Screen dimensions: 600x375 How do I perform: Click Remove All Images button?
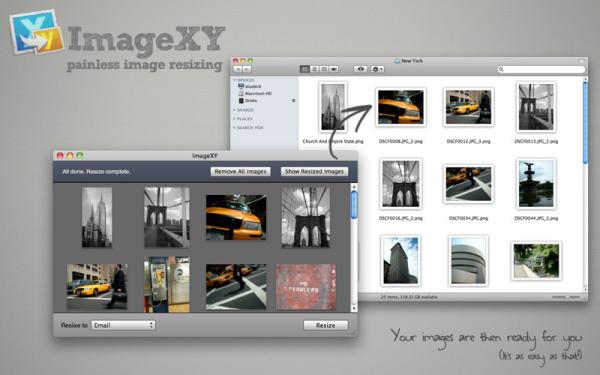point(240,171)
